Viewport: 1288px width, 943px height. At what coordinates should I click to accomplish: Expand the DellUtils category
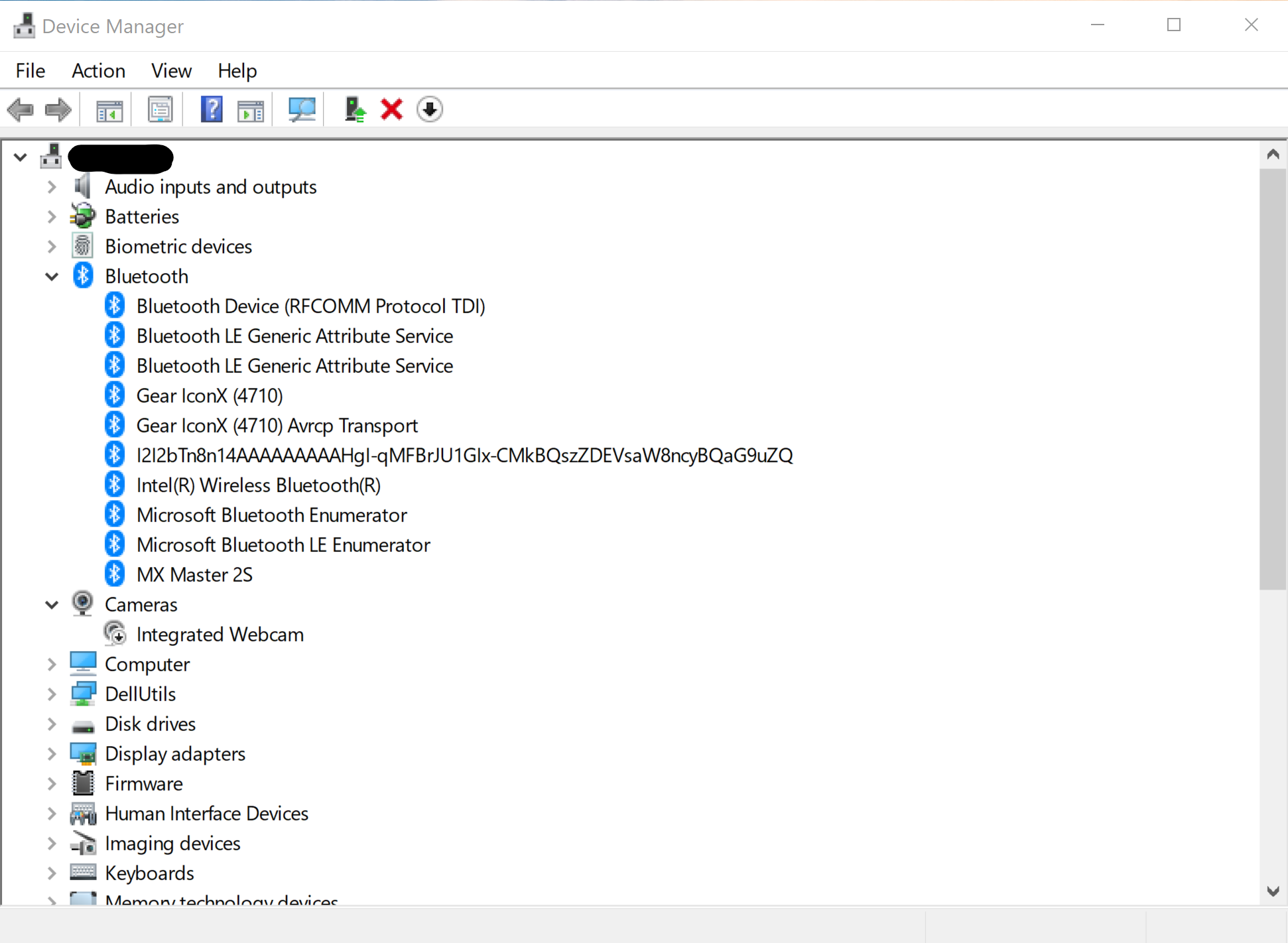tap(52, 694)
